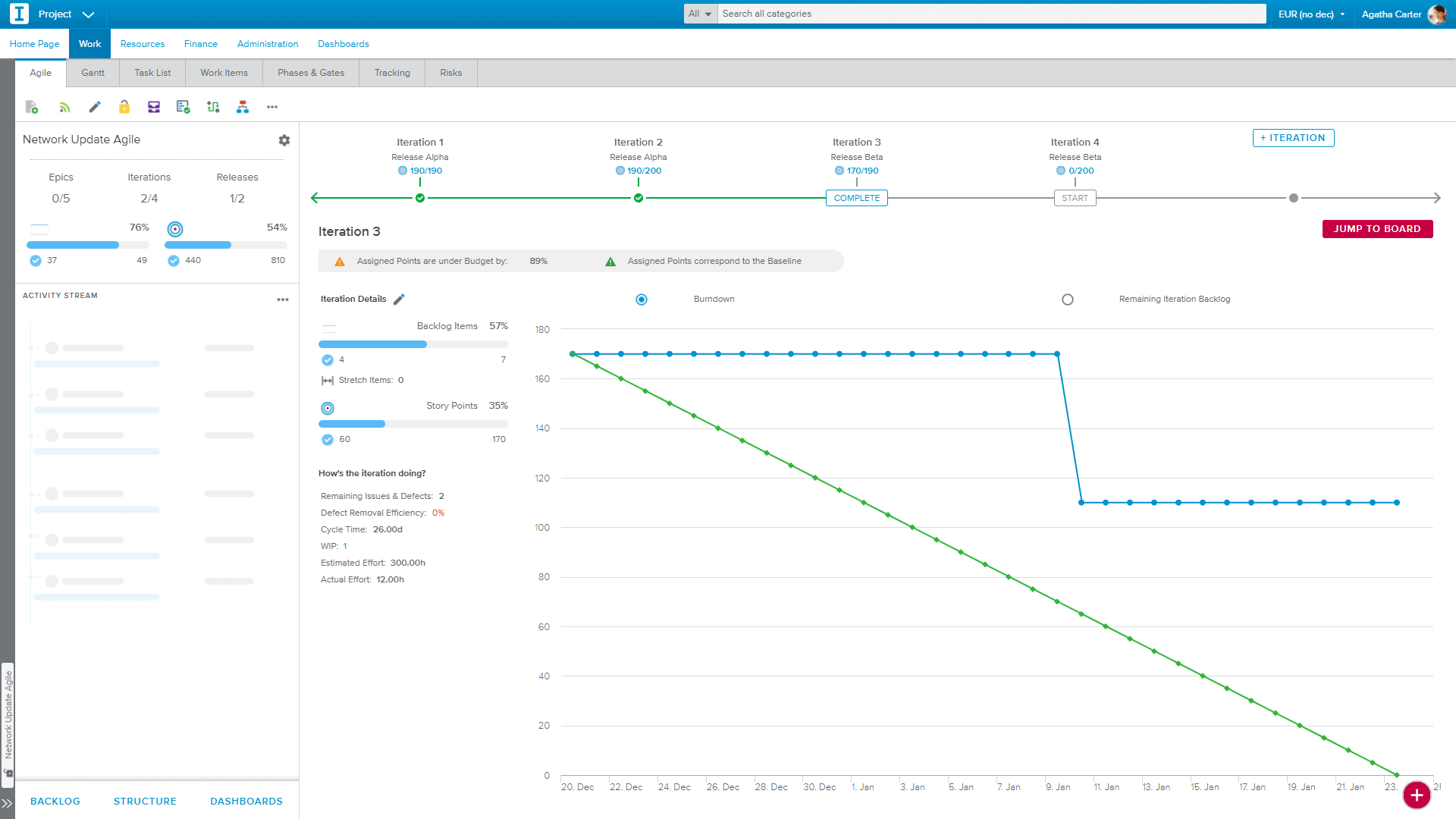Open the bottom DASHBOARDS link
The image size is (1456, 819).
(246, 802)
